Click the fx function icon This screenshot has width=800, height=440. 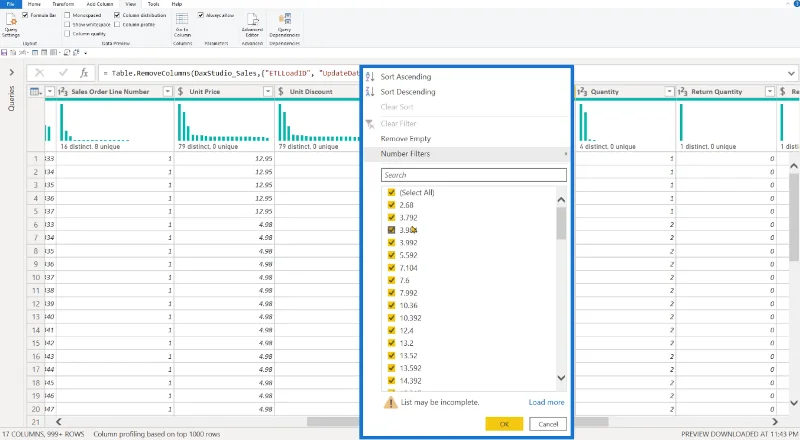(x=84, y=73)
